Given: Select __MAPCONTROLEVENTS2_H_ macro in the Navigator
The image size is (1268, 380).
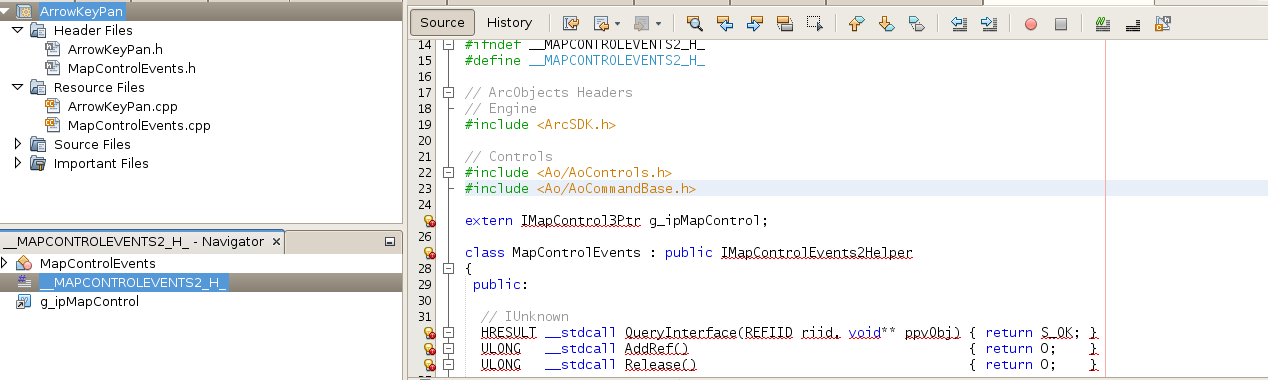Looking at the screenshot, I should tap(133, 282).
